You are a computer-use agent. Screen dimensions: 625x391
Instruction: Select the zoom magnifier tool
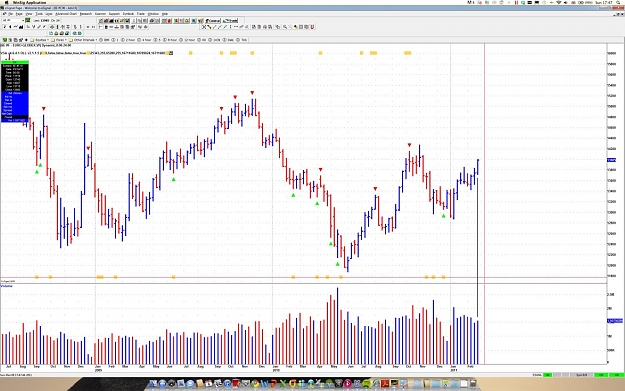(x=285, y=27)
